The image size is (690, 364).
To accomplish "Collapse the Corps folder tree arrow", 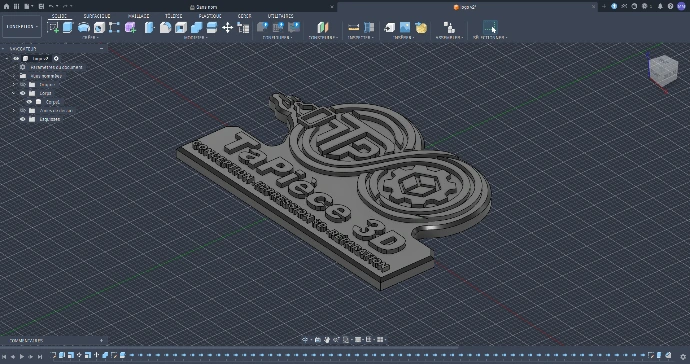I will point(14,93).
